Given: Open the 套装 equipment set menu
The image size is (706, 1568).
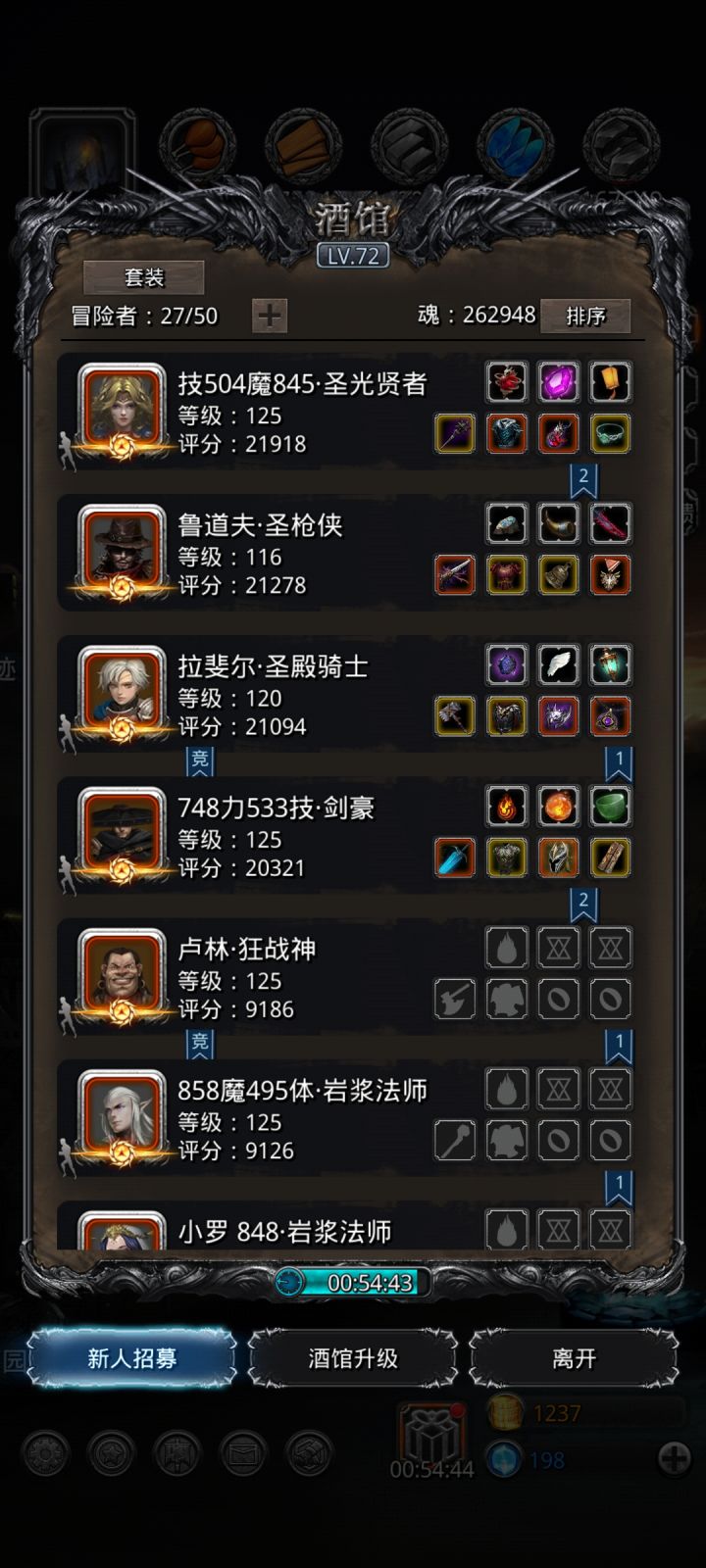Looking at the screenshot, I should click(x=144, y=277).
